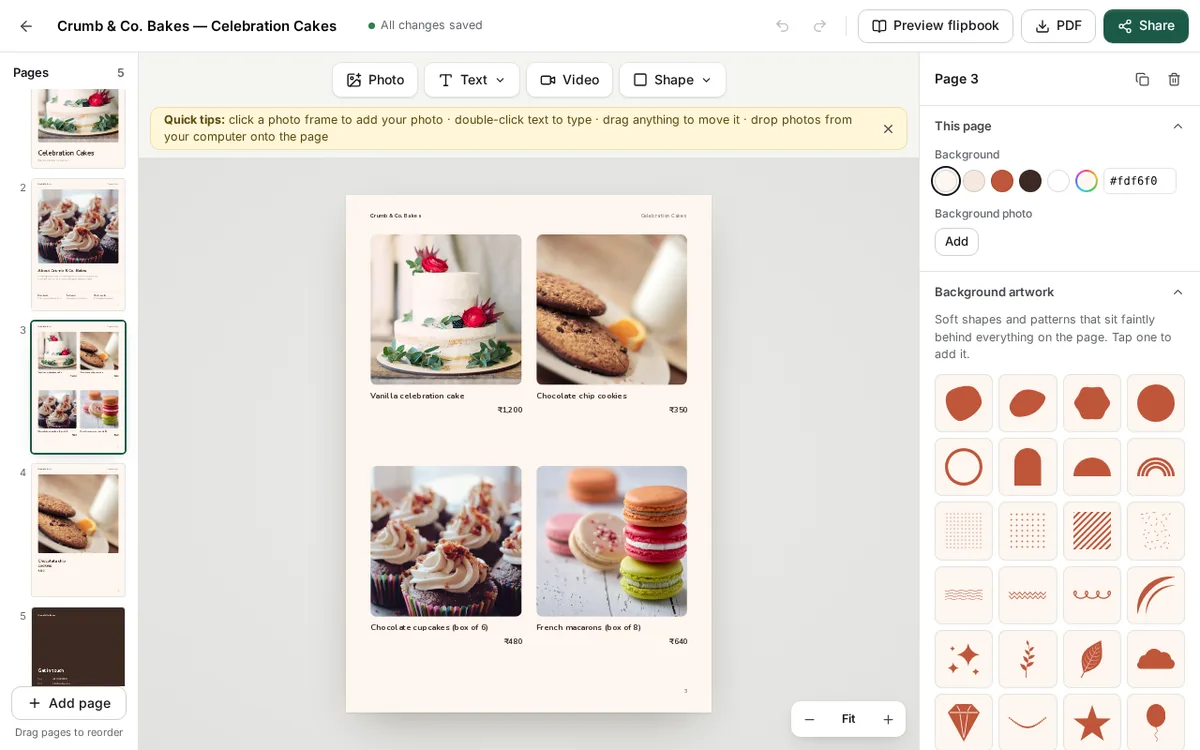The image size is (1200, 750).
Task: Click the green Share button
Action: (1146, 26)
